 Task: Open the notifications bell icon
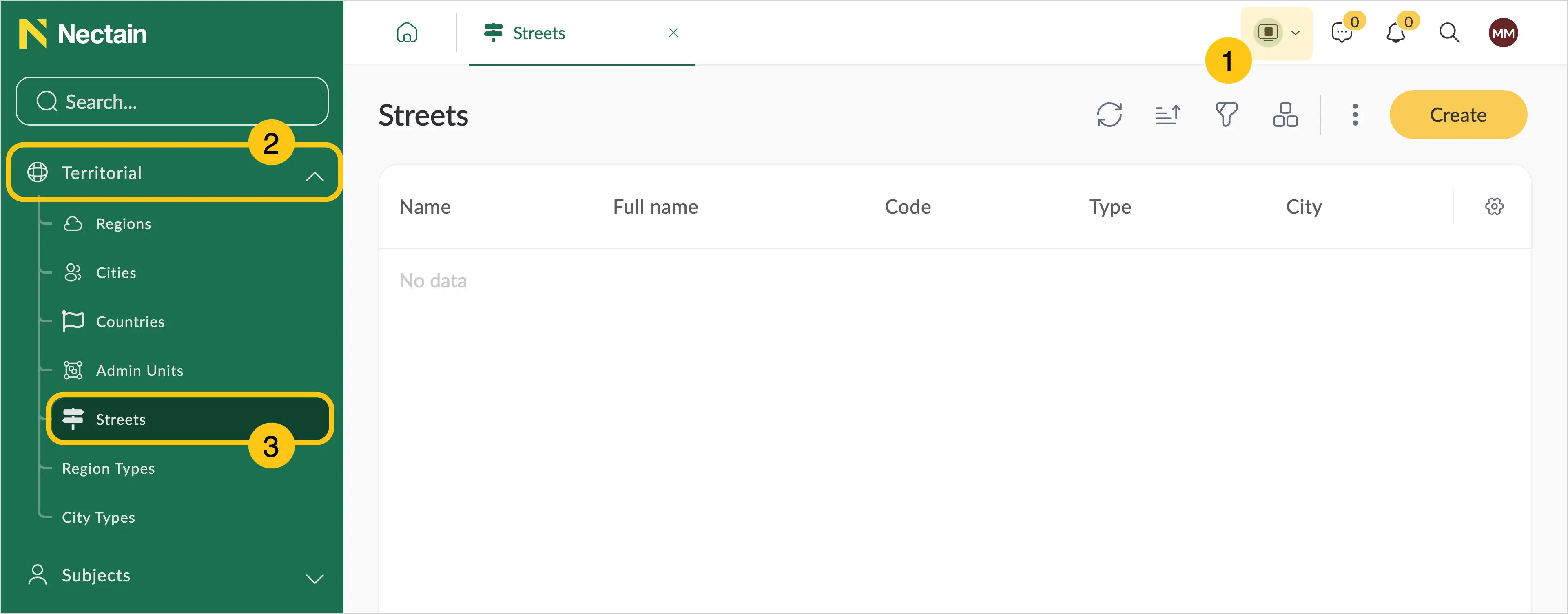pyautogui.click(x=1396, y=32)
